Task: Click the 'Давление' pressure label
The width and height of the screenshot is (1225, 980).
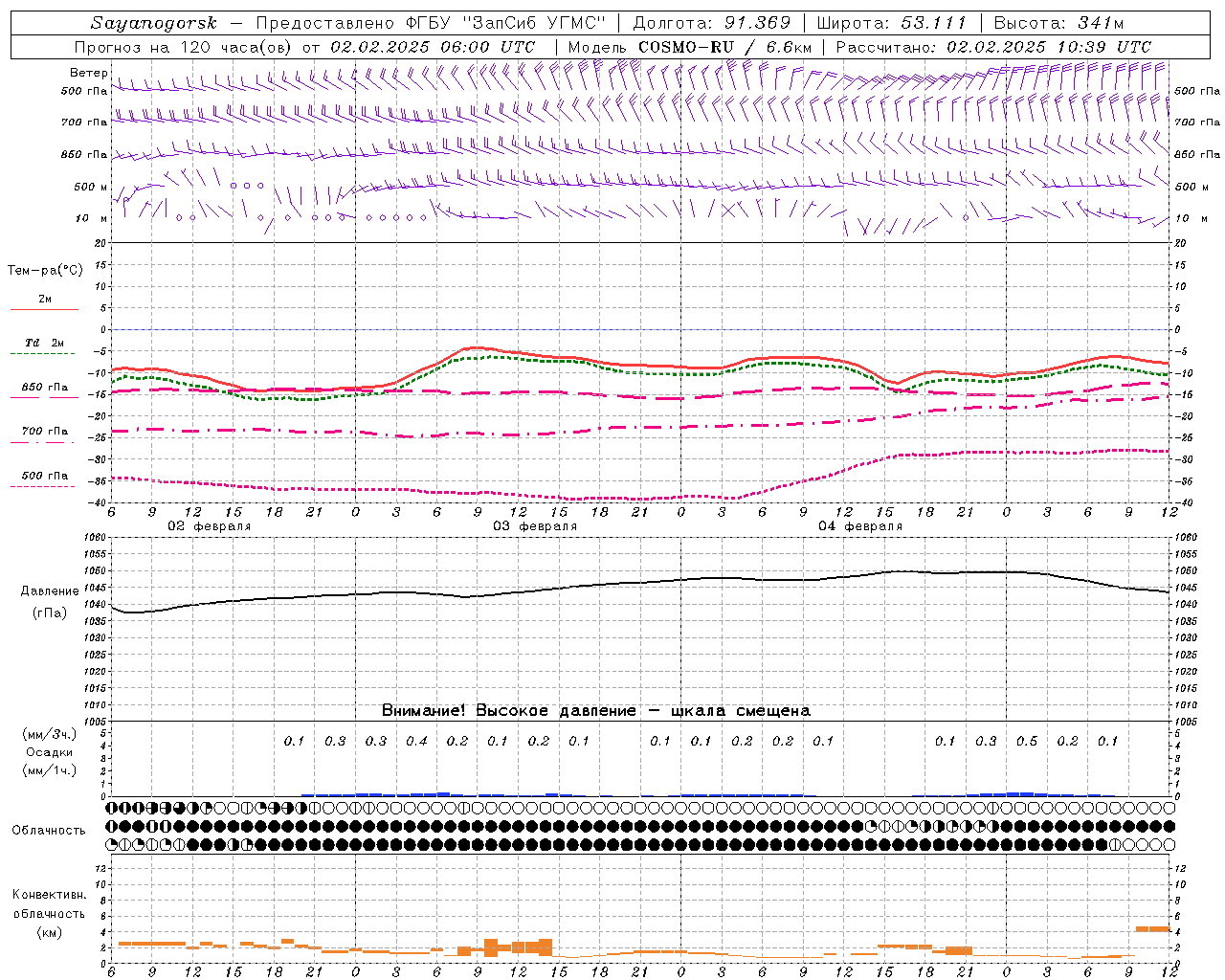Action: [x=50, y=591]
